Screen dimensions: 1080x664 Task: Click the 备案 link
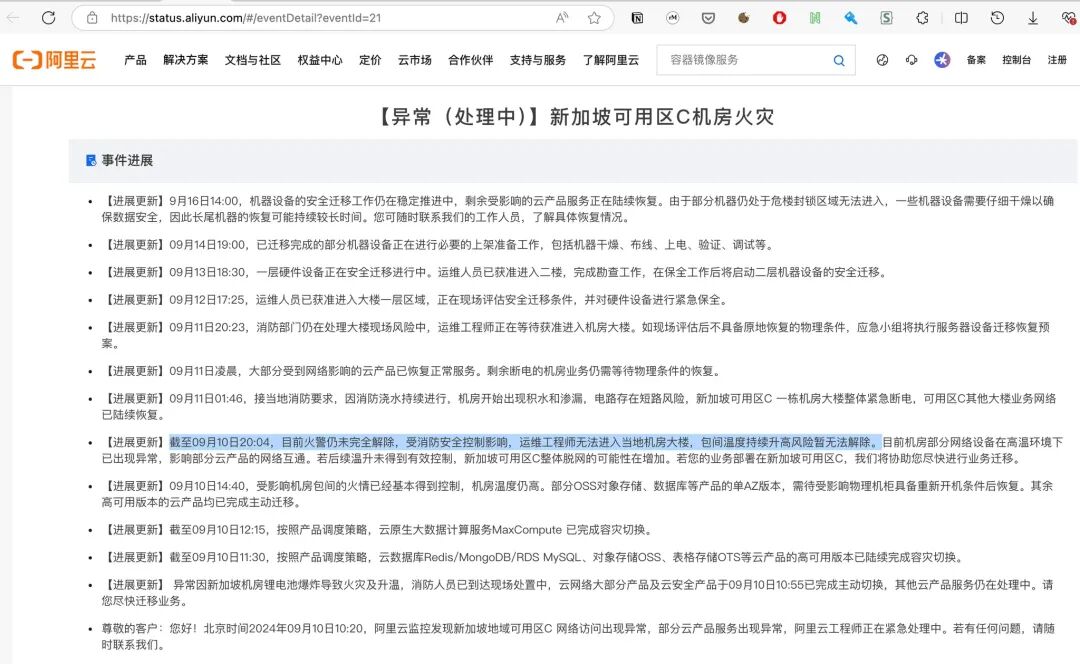pos(976,60)
